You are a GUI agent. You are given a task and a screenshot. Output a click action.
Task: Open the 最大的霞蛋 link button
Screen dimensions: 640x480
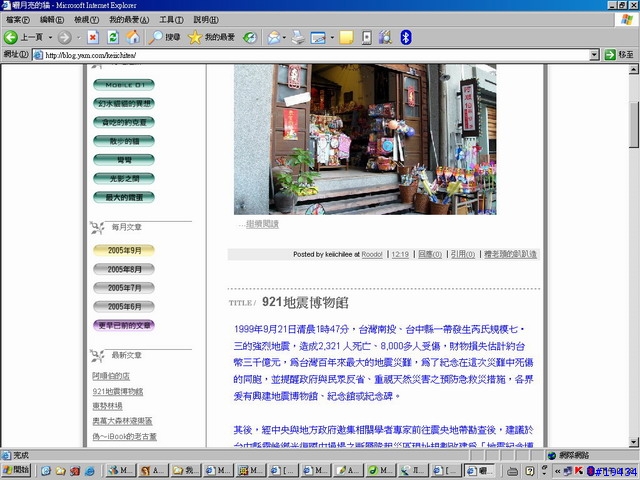(124, 198)
